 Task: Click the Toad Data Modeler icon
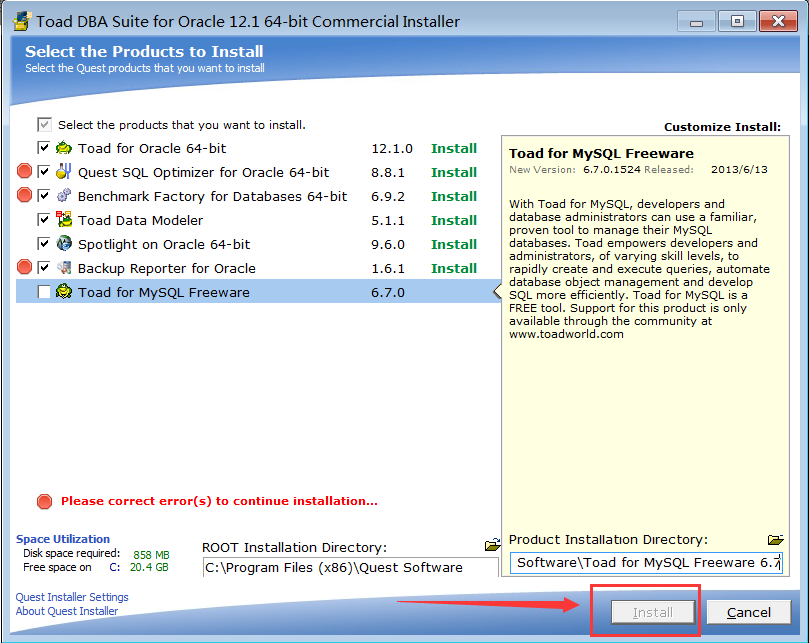[x=63, y=219]
